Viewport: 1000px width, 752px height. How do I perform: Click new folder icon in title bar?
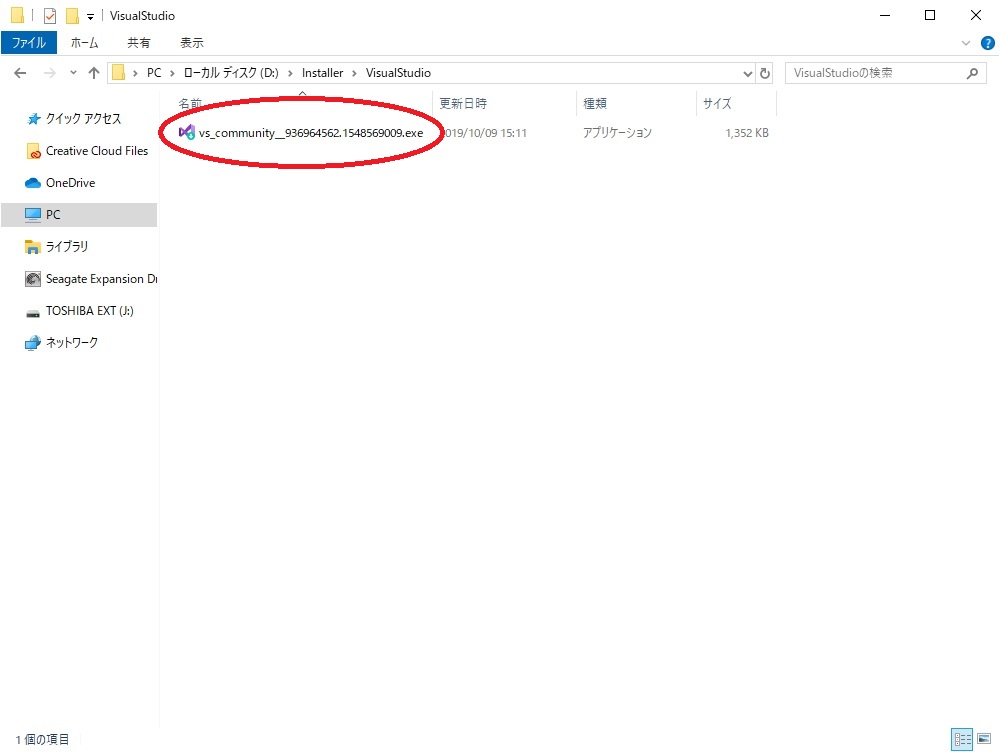coord(72,15)
